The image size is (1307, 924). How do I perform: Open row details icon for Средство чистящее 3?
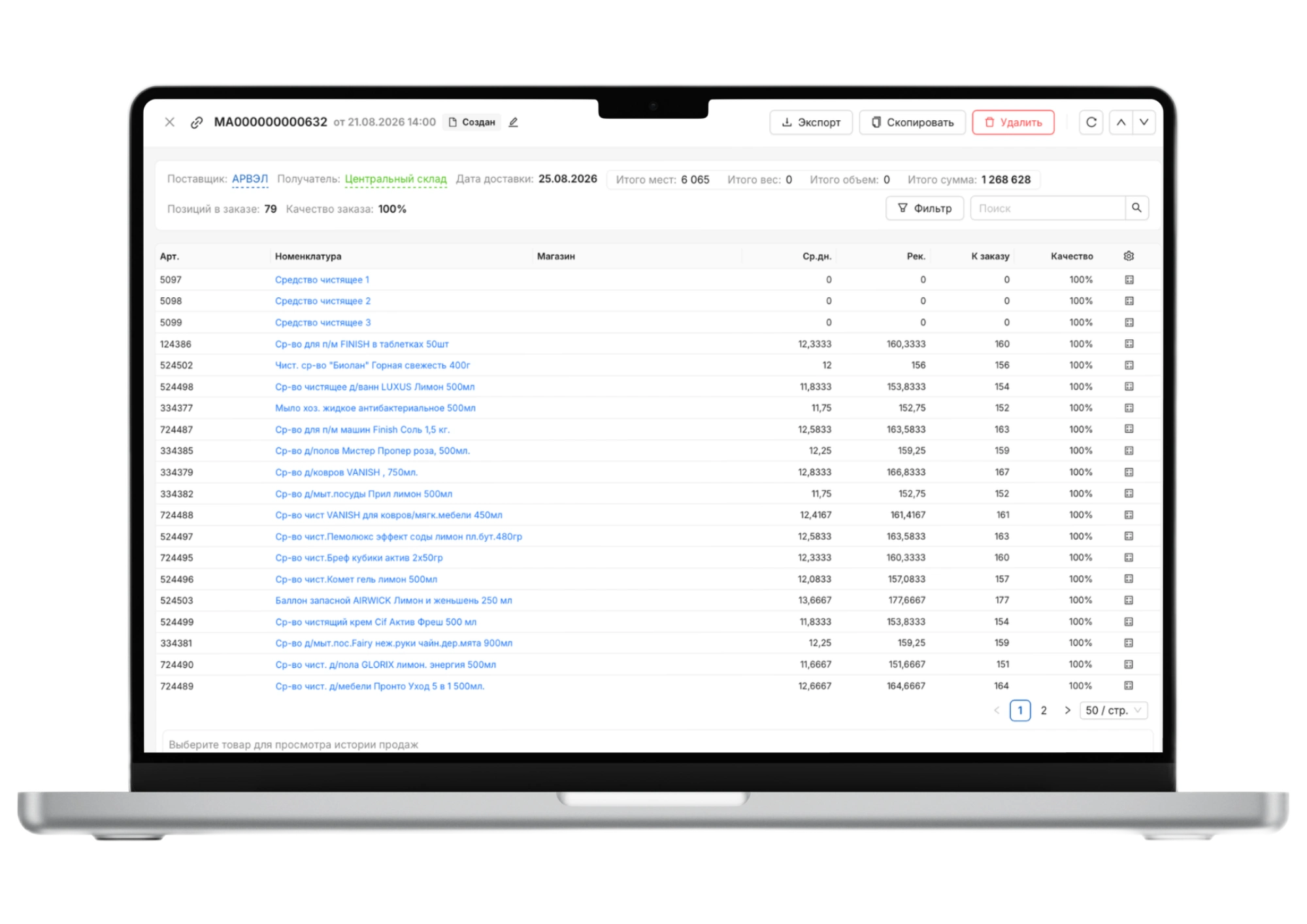coord(1129,322)
